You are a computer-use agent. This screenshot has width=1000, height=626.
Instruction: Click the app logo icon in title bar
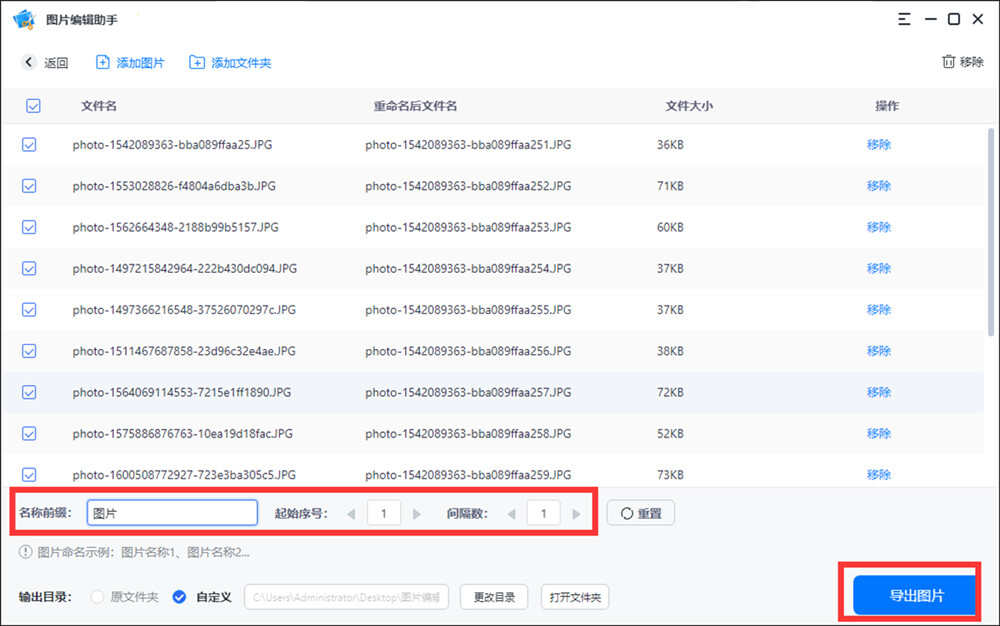click(x=24, y=19)
